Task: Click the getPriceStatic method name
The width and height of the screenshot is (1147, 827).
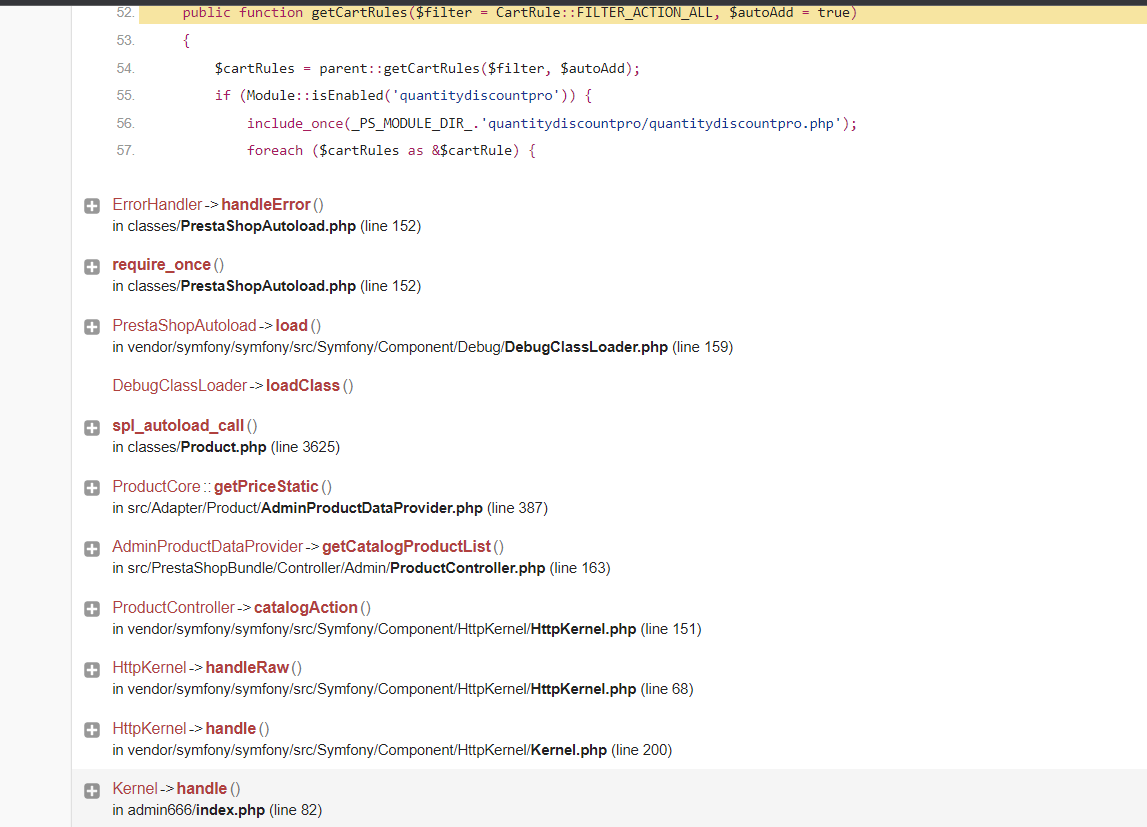Action: coord(266,486)
